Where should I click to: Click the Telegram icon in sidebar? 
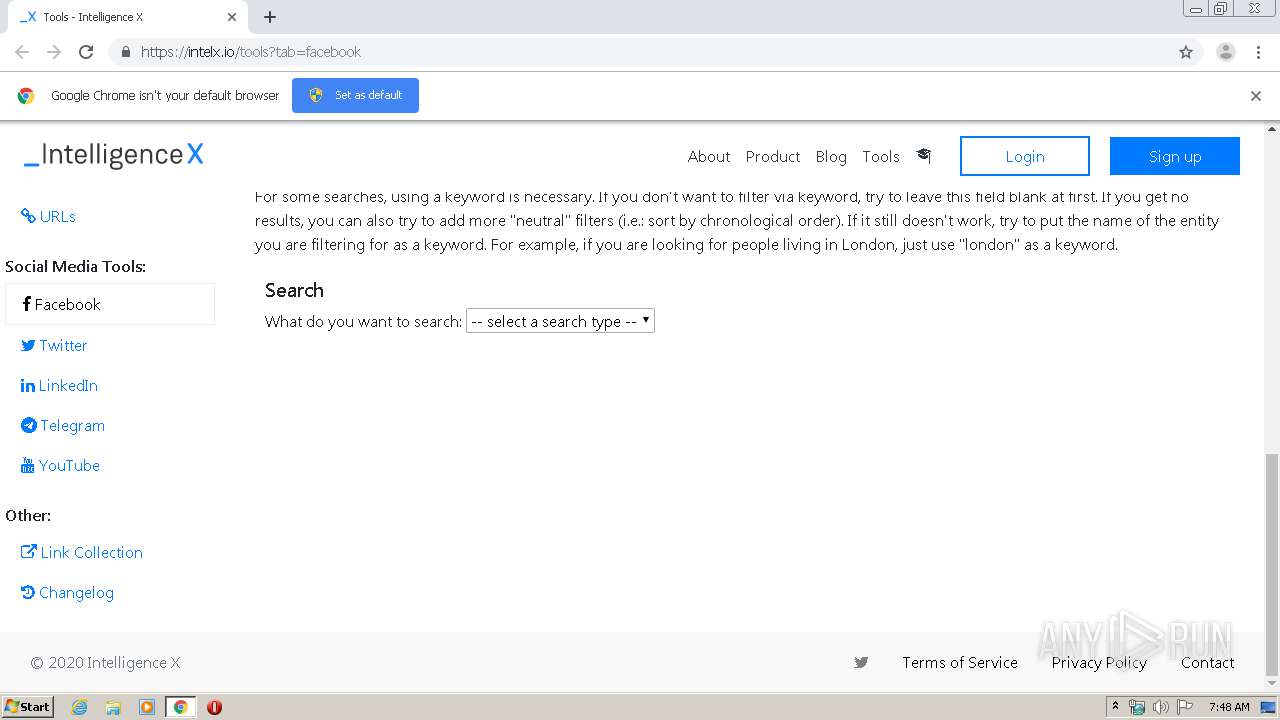pos(29,425)
